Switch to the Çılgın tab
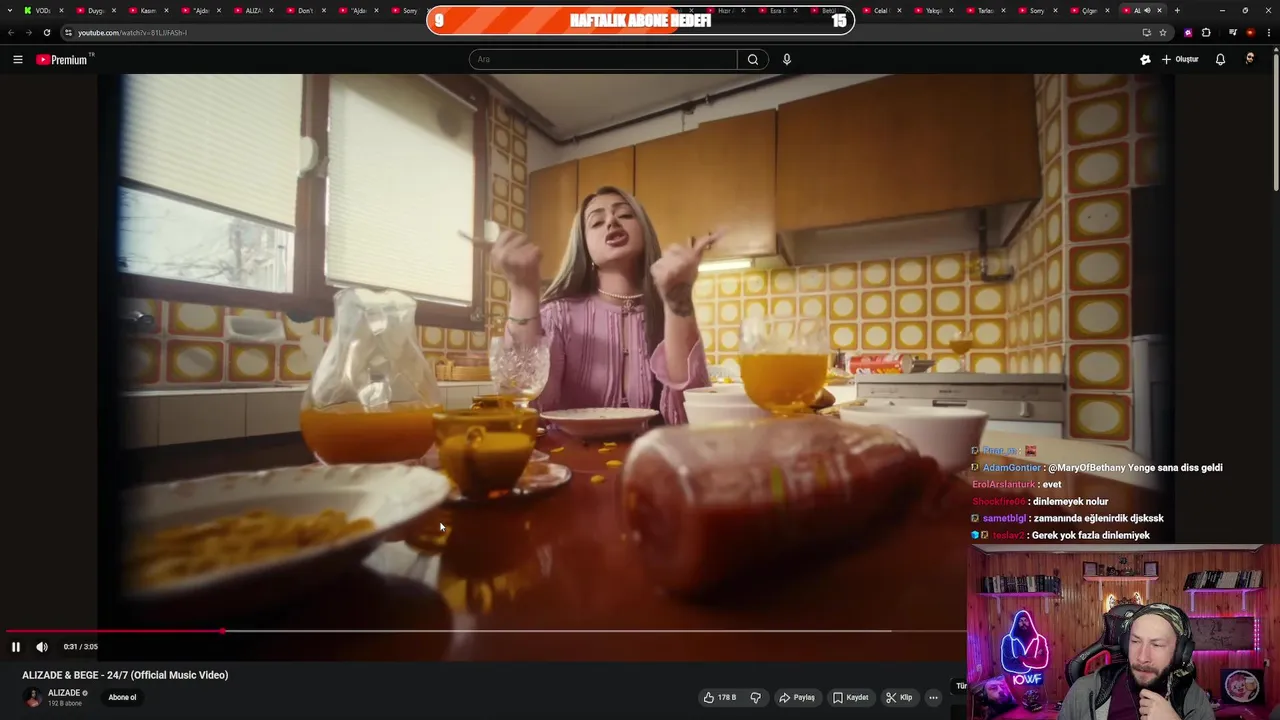This screenshot has width=1280, height=720. (1089, 10)
